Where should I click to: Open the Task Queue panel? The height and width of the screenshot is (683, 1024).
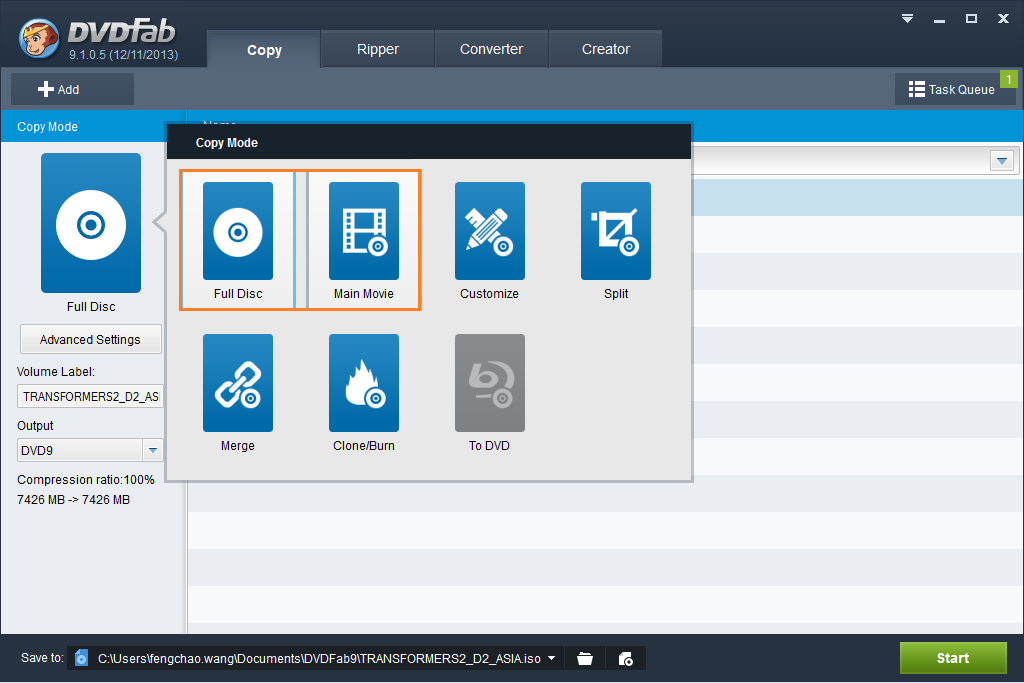(955, 88)
